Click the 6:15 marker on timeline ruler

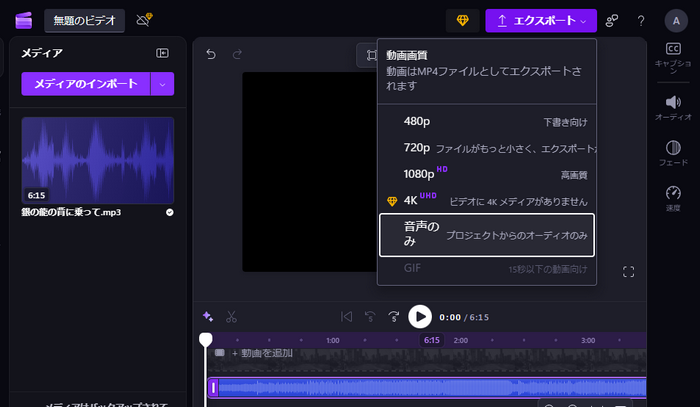432,341
